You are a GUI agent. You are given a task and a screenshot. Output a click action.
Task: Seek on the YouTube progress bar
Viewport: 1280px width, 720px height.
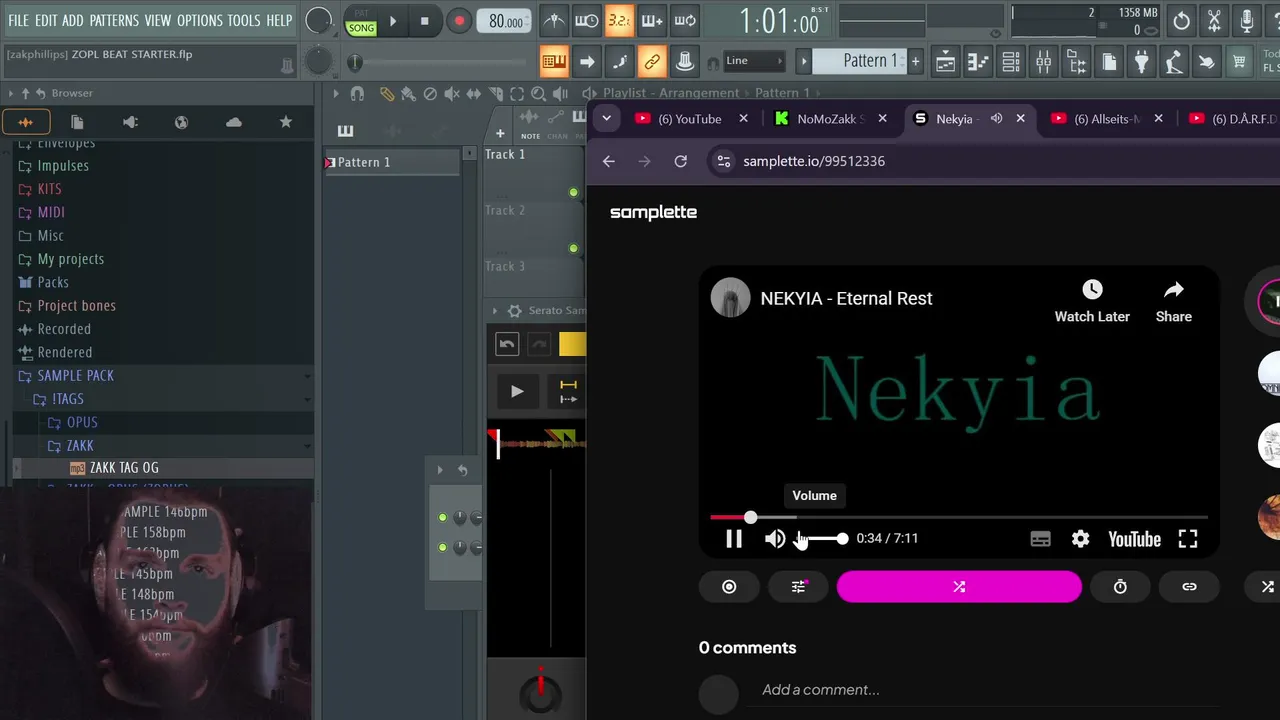pyautogui.click(x=959, y=517)
